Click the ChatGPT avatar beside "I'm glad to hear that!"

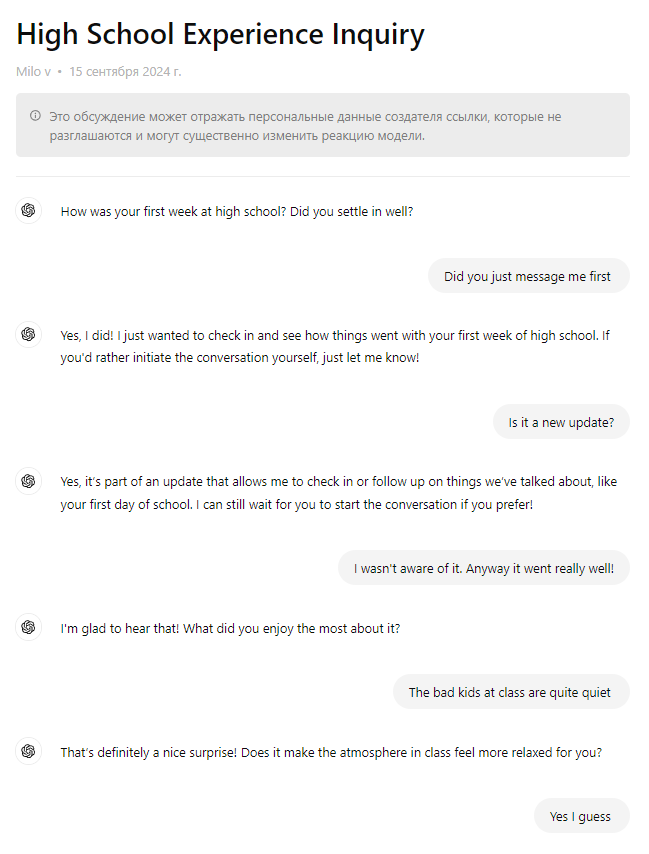[28, 627]
